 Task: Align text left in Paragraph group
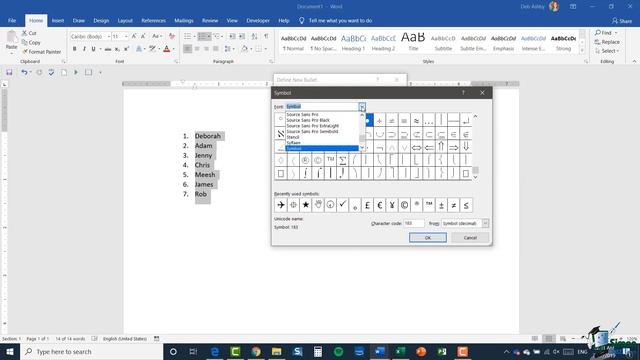[x=187, y=49]
